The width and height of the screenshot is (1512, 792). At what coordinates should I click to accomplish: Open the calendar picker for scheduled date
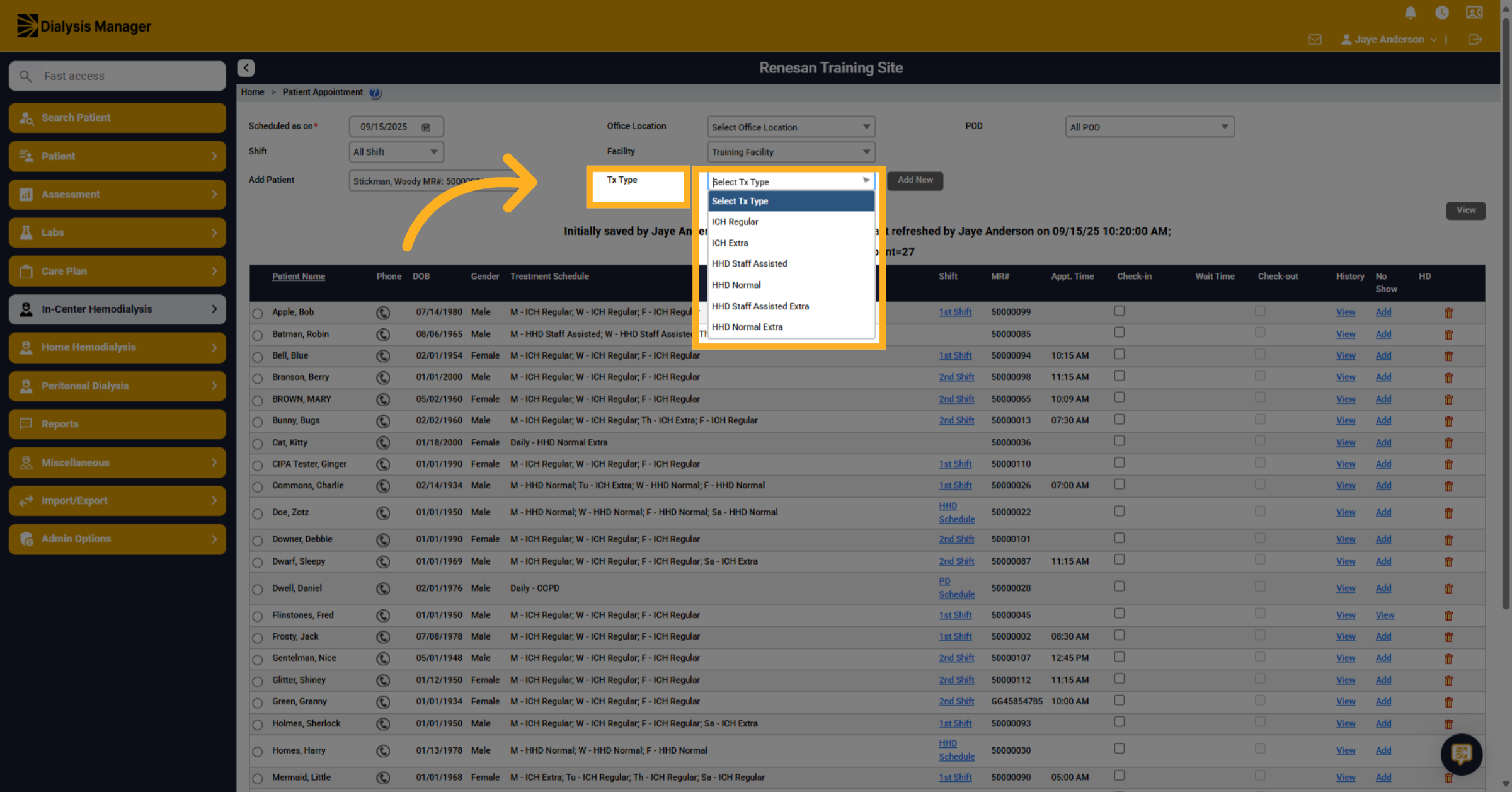point(426,127)
